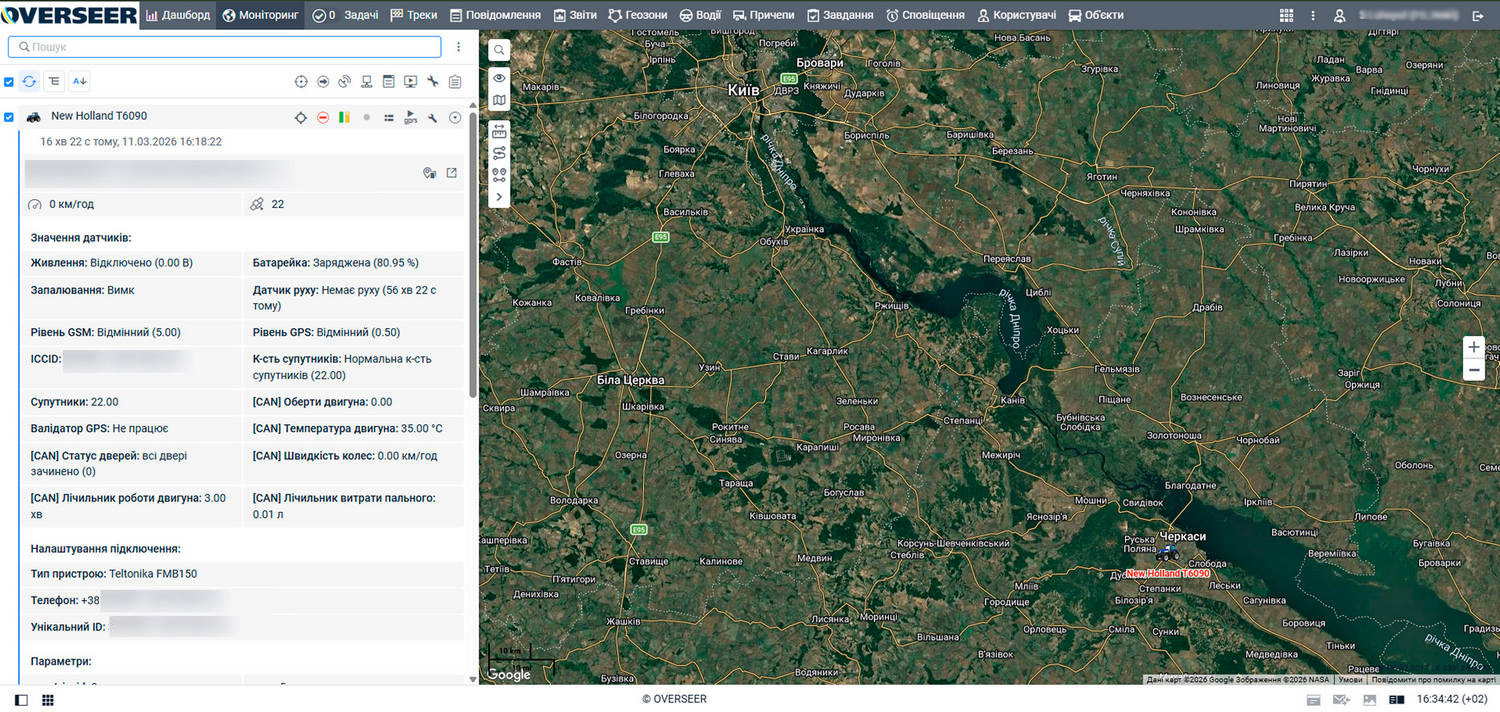Click the Пошук search input field
This screenshot has height=712, width=1500.
225,47
